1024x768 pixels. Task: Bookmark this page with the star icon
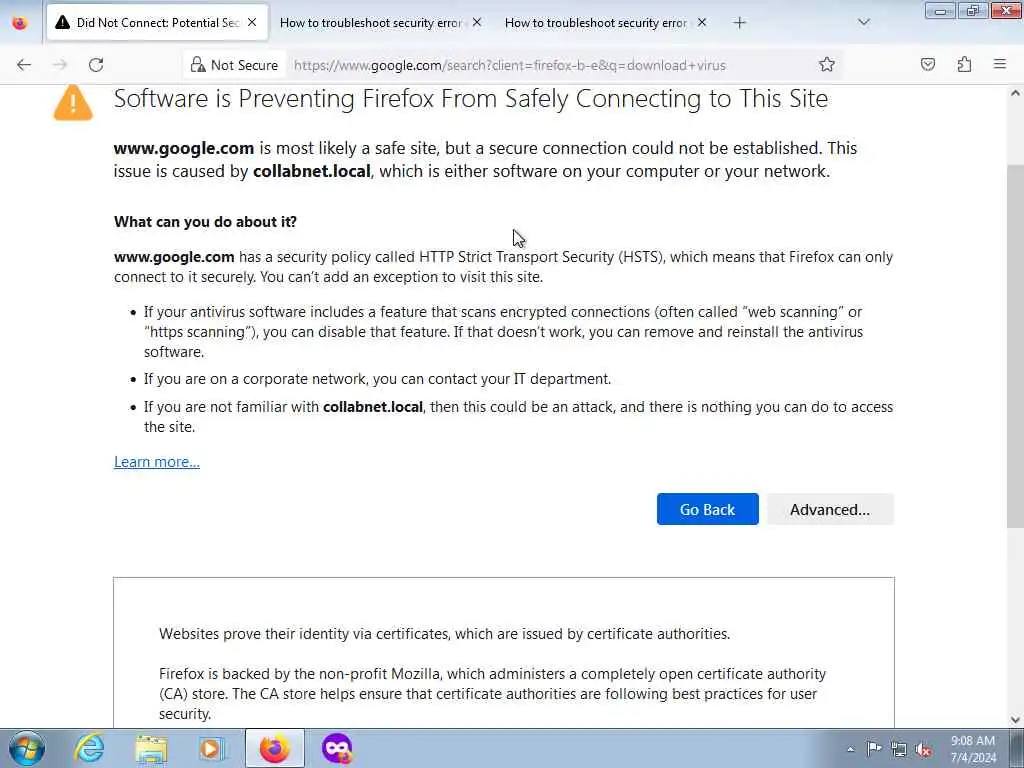tap(827, 65)
